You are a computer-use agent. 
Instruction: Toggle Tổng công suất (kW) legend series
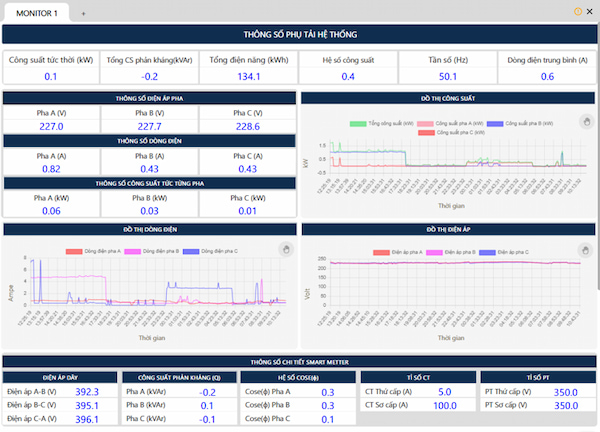tap(382, 124)
